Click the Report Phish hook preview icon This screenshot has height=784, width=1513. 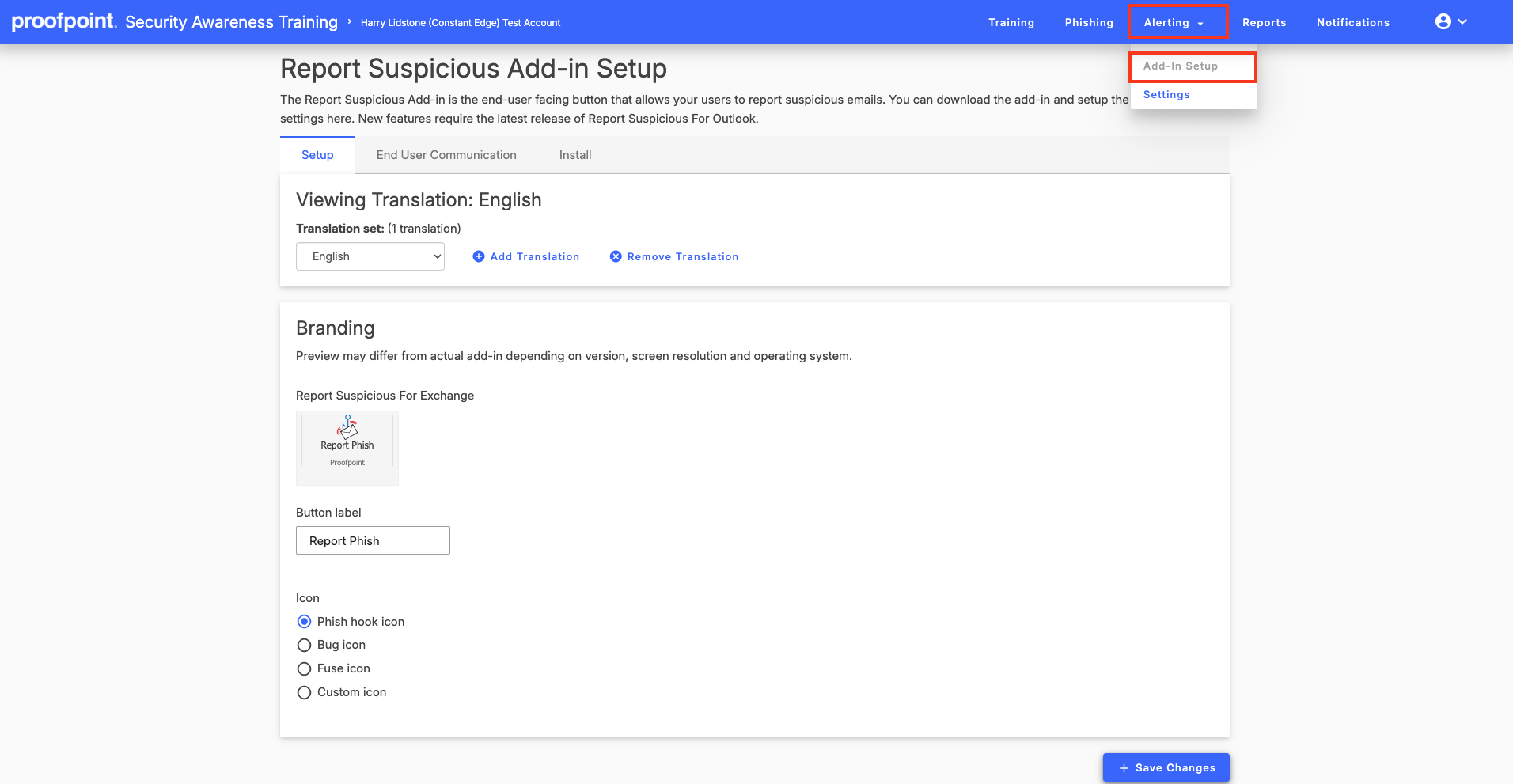347,427
